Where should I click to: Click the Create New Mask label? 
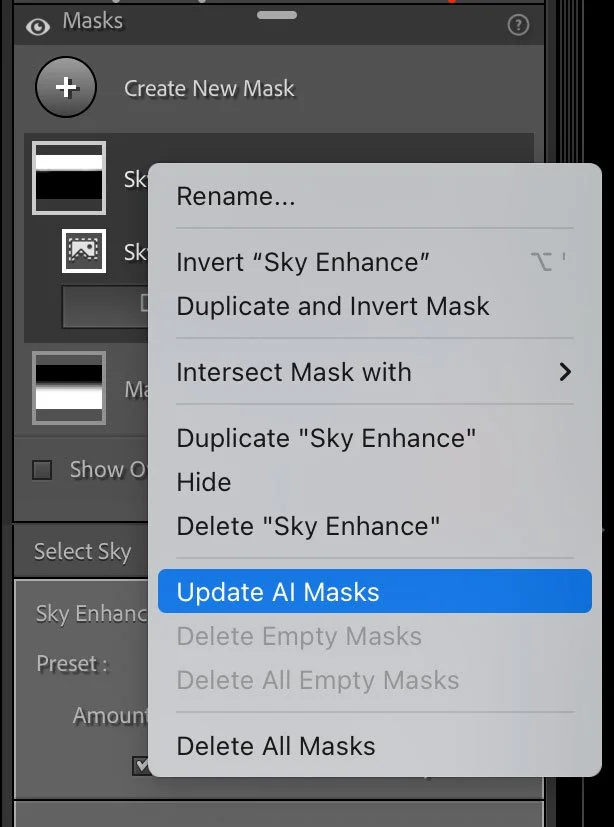coord(209,88)
